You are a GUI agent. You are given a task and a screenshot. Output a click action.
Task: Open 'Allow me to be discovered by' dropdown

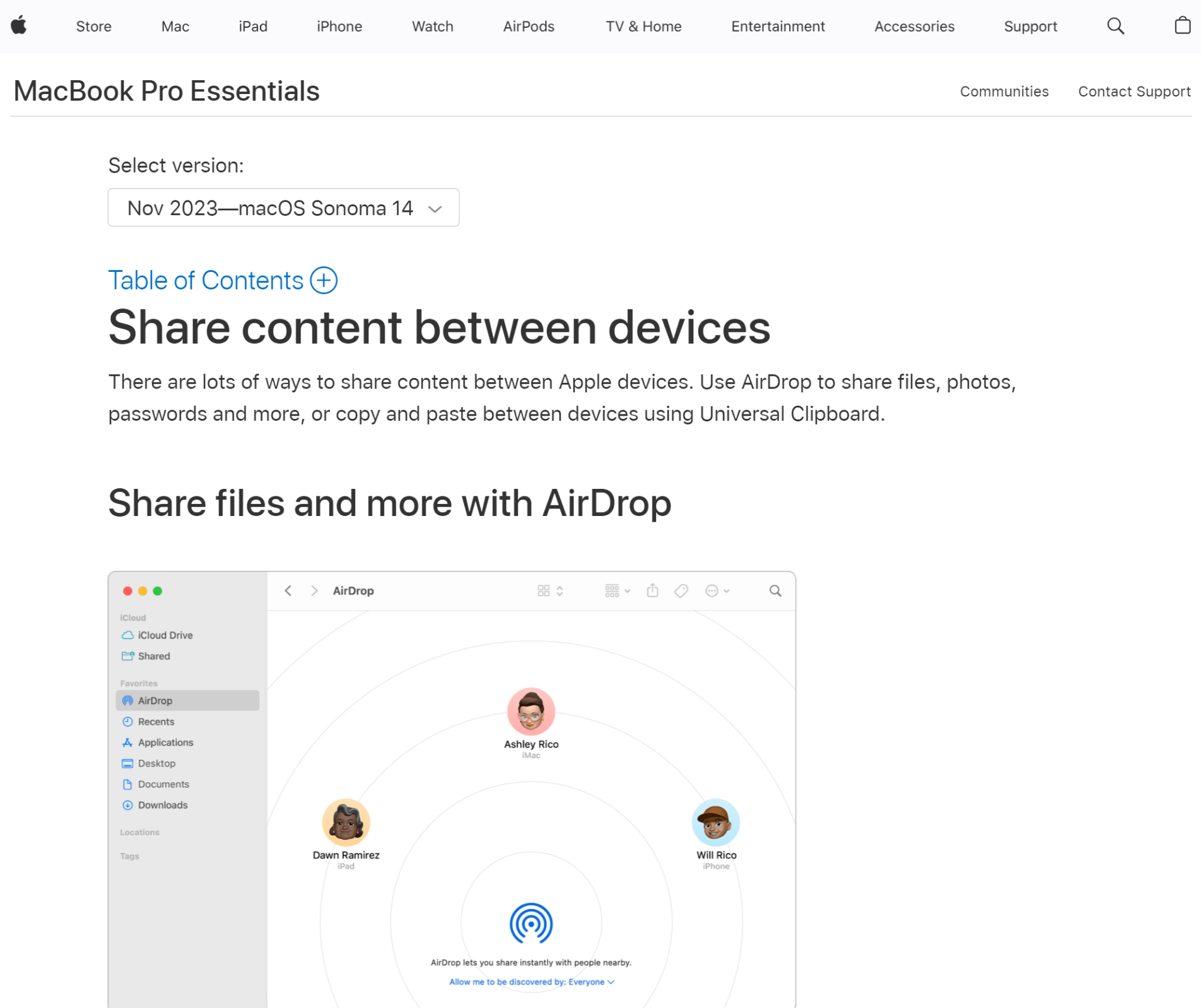[532, 982]
